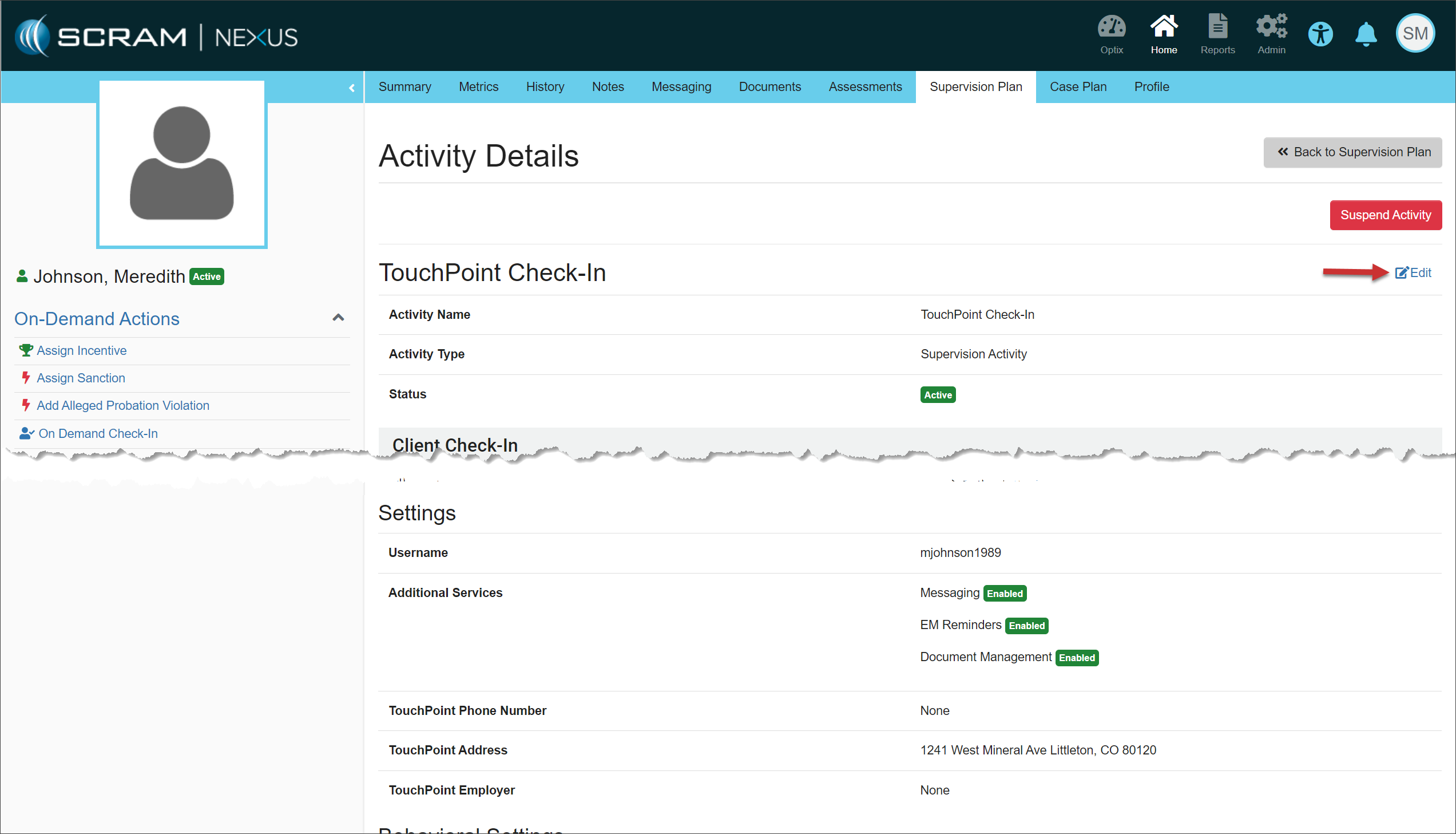Click the client profile photo placeholder
The width and height of the screenshot is (1456, 834).
click(181, 164)
